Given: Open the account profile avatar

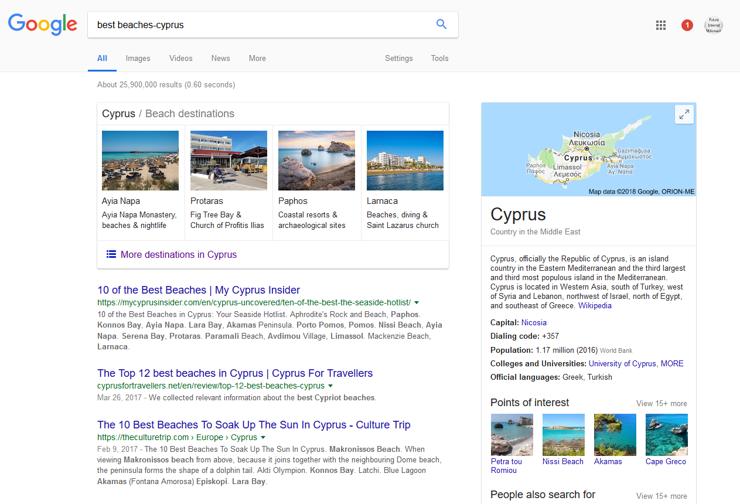Looking at the screenshot, I should pos(713,25).
